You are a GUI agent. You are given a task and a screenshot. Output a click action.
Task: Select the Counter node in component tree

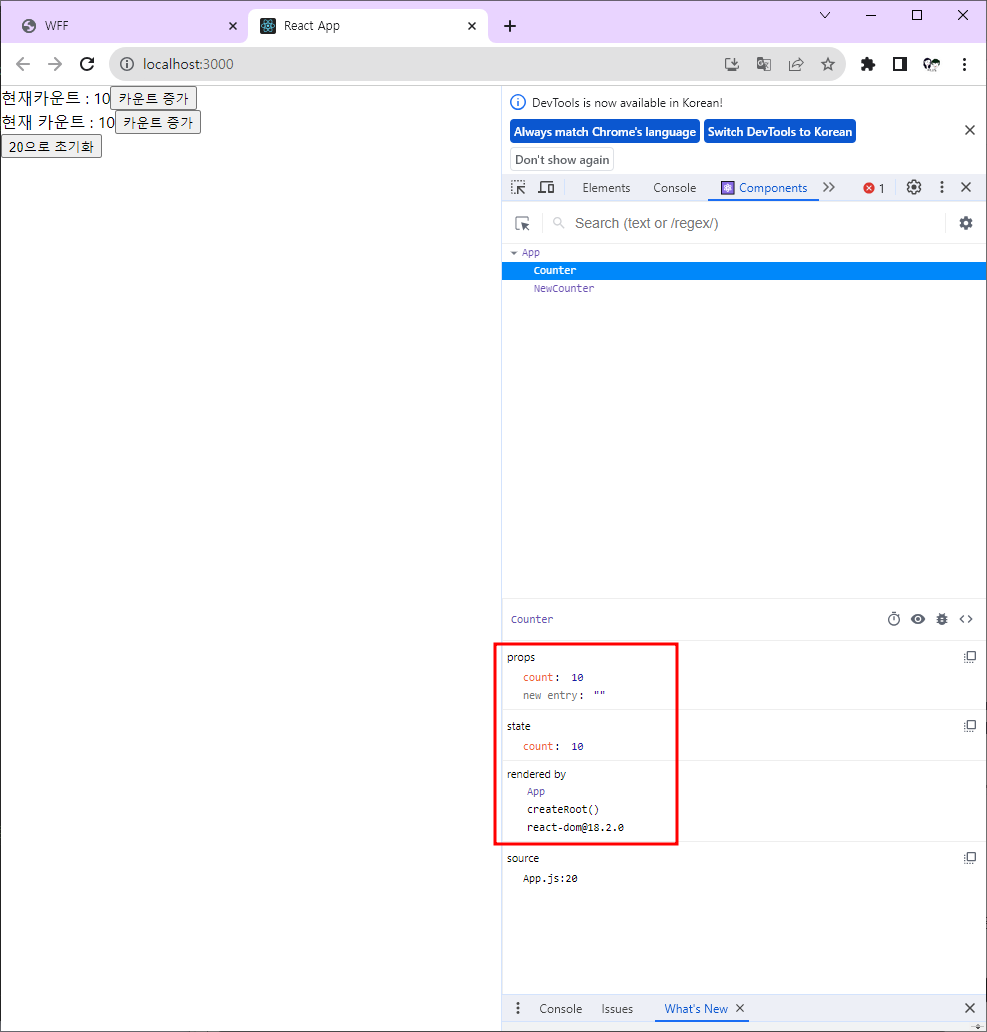(744, 271)
